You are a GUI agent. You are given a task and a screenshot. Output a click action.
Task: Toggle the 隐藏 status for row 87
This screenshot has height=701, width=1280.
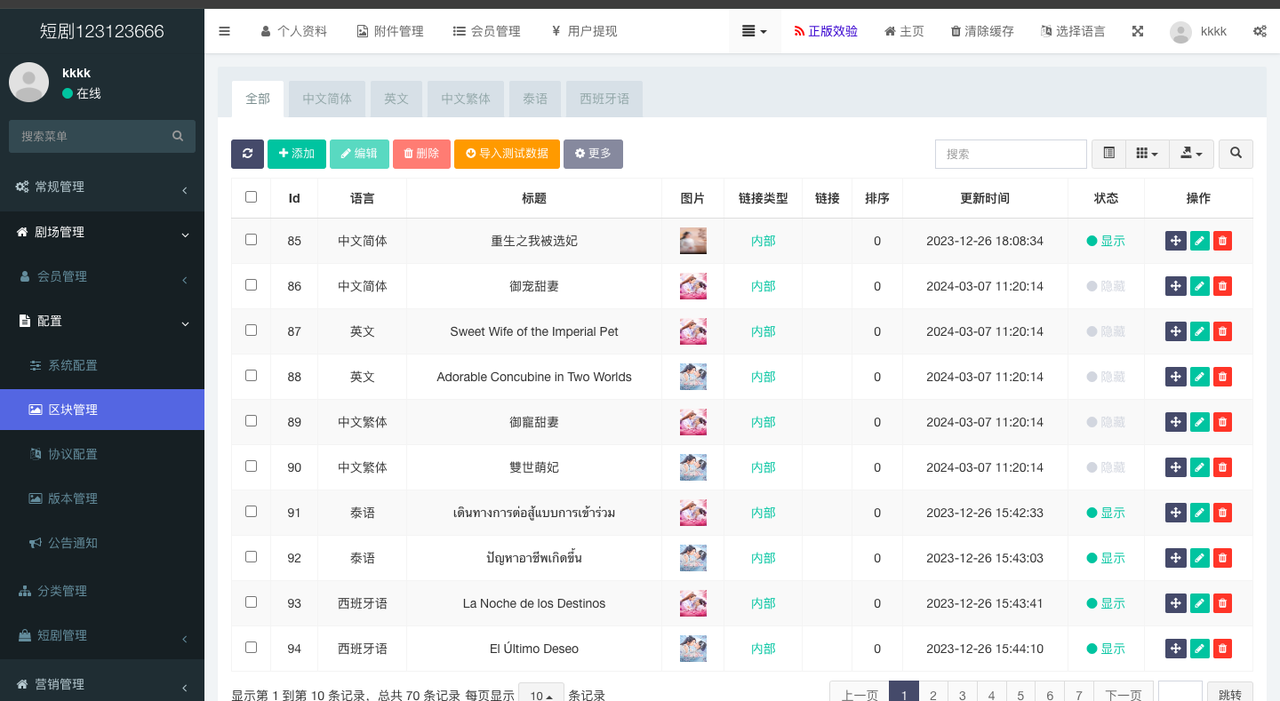click(1106, 332)
